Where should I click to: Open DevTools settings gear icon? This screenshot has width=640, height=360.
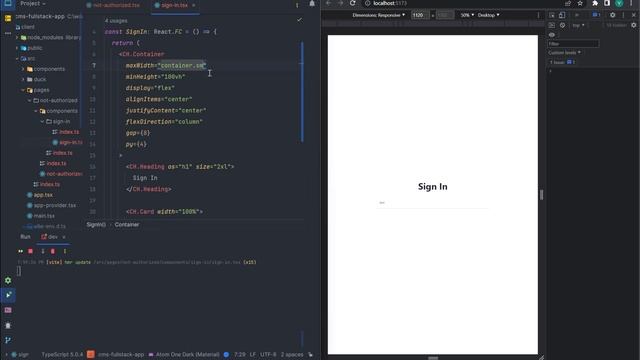pos(612,15)
